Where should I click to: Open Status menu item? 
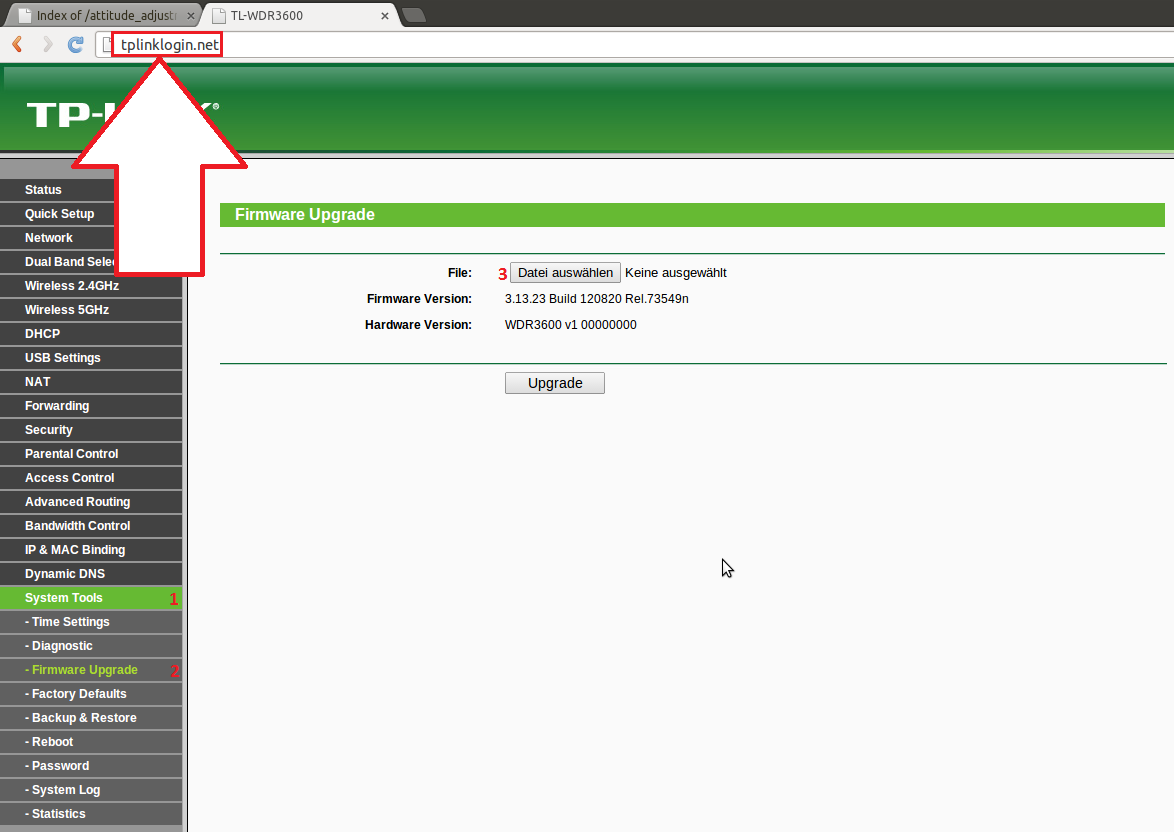click(91, 190)
